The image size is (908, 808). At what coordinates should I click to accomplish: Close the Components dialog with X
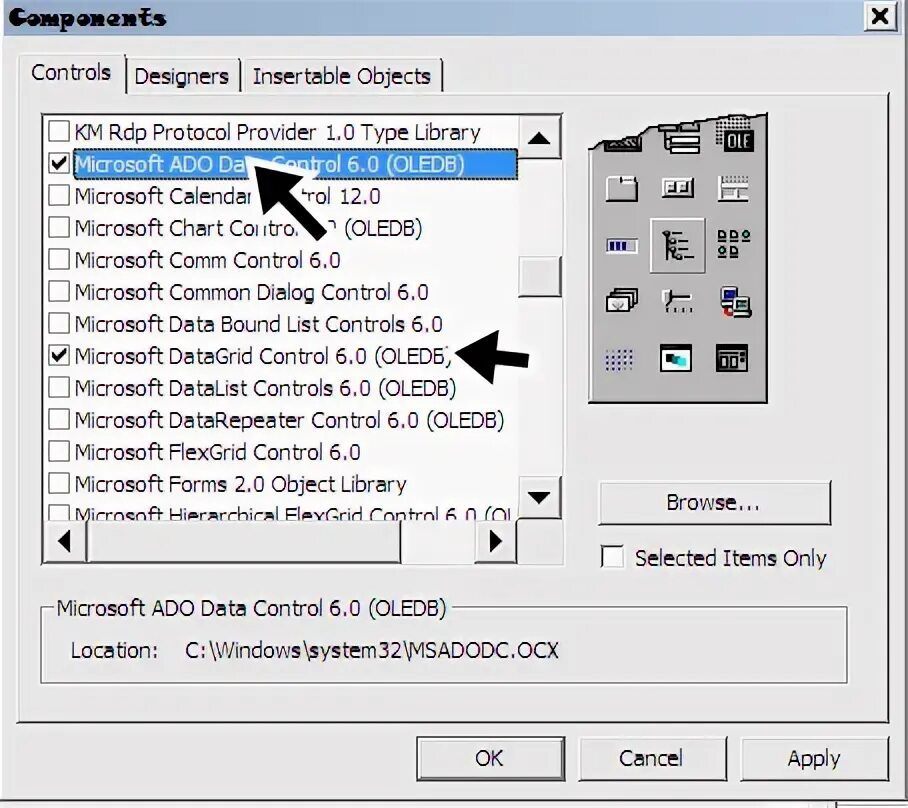click(880, 16)
